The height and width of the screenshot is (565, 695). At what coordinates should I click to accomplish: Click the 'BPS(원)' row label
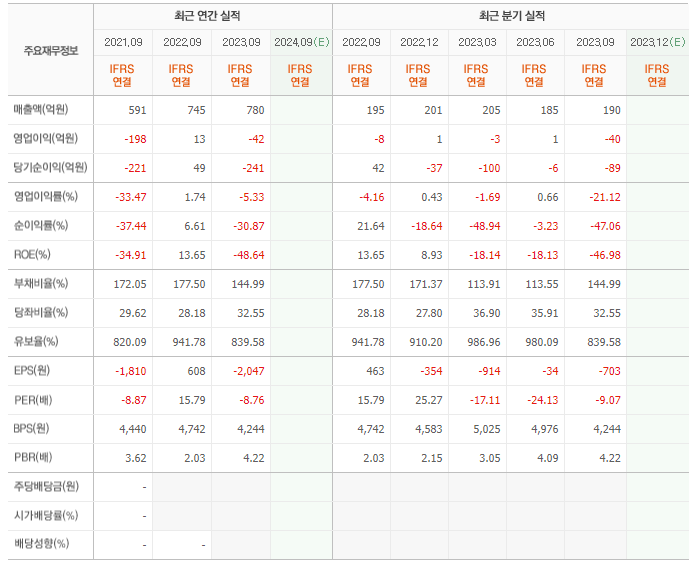click(x=31, y=429)
